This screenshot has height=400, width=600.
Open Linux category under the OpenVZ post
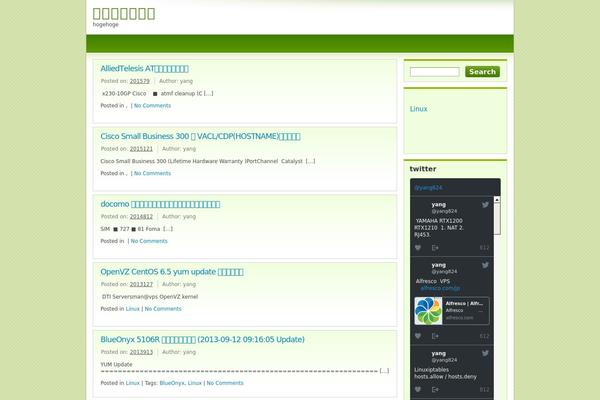point(133,309)
